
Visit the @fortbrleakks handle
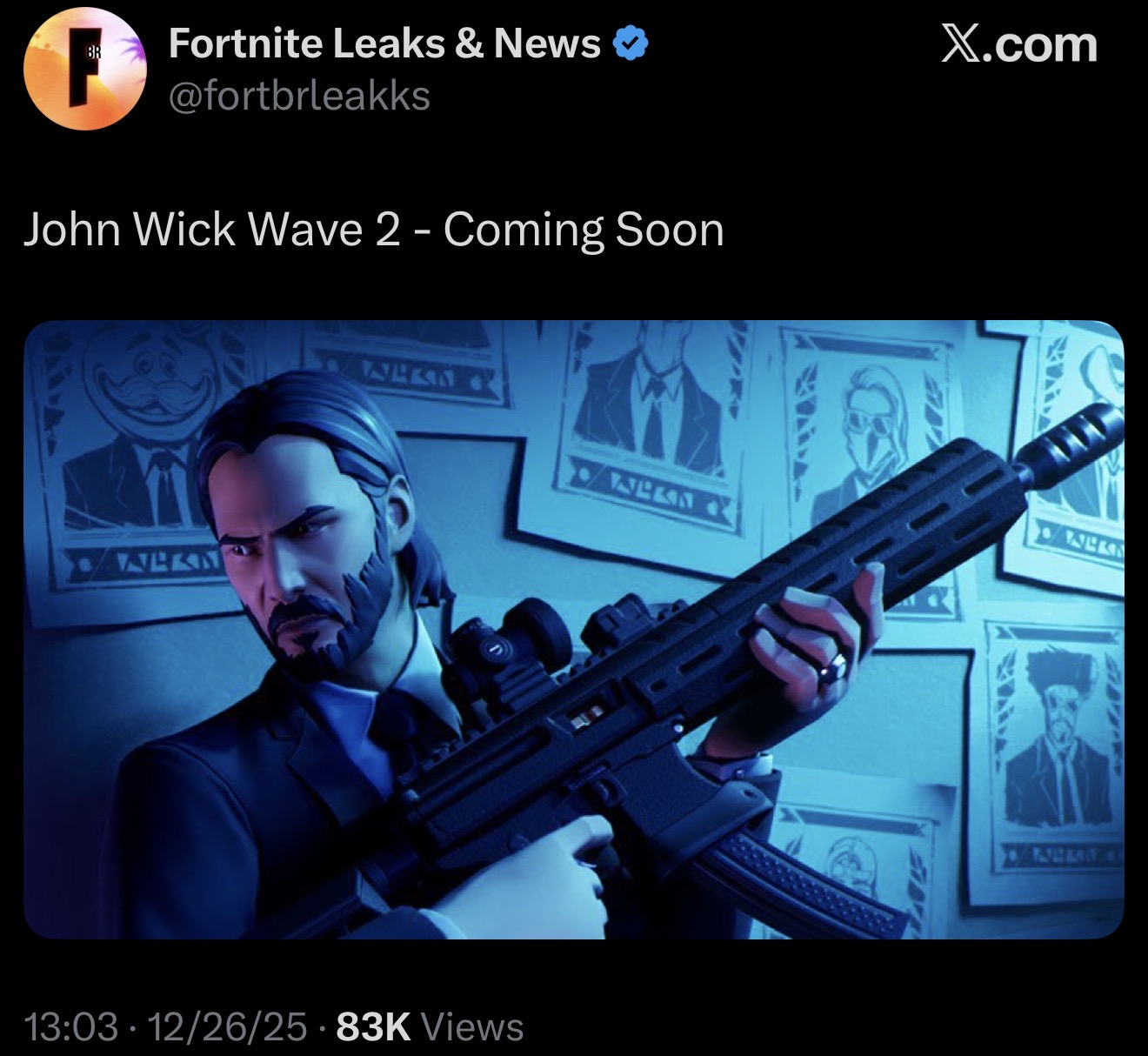point(299,96)
